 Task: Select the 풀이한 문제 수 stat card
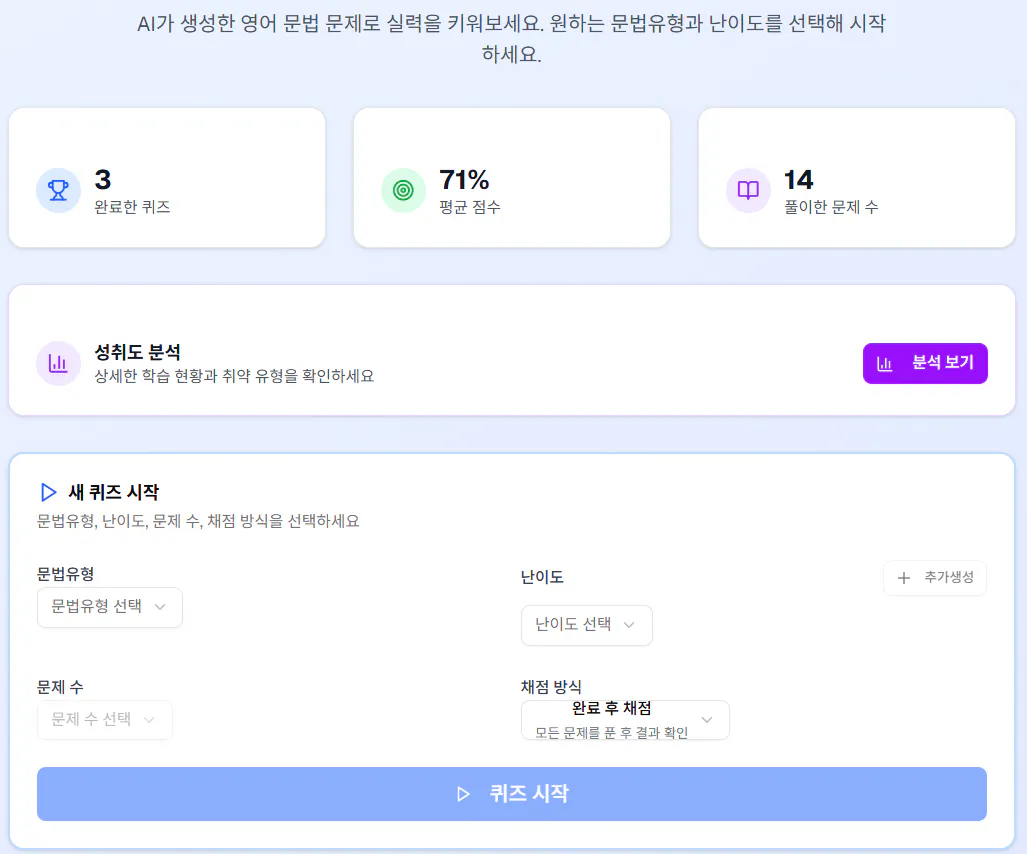click(x=856, y=178)
